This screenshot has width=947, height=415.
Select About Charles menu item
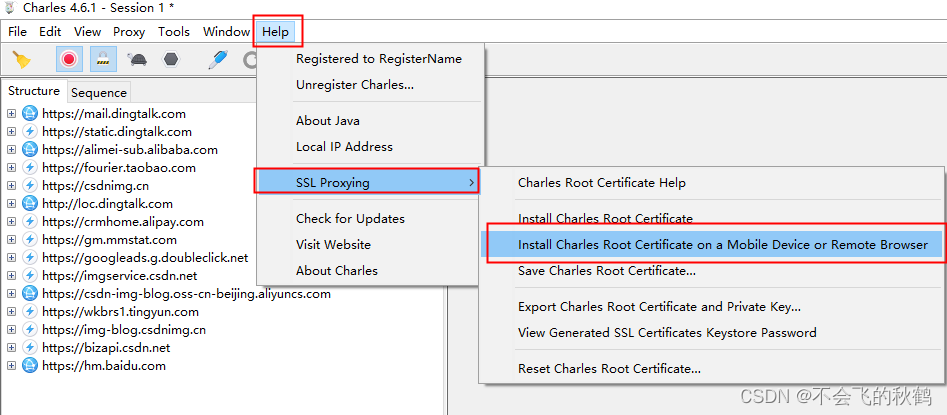pyautogui.click(x=337, y=271)
